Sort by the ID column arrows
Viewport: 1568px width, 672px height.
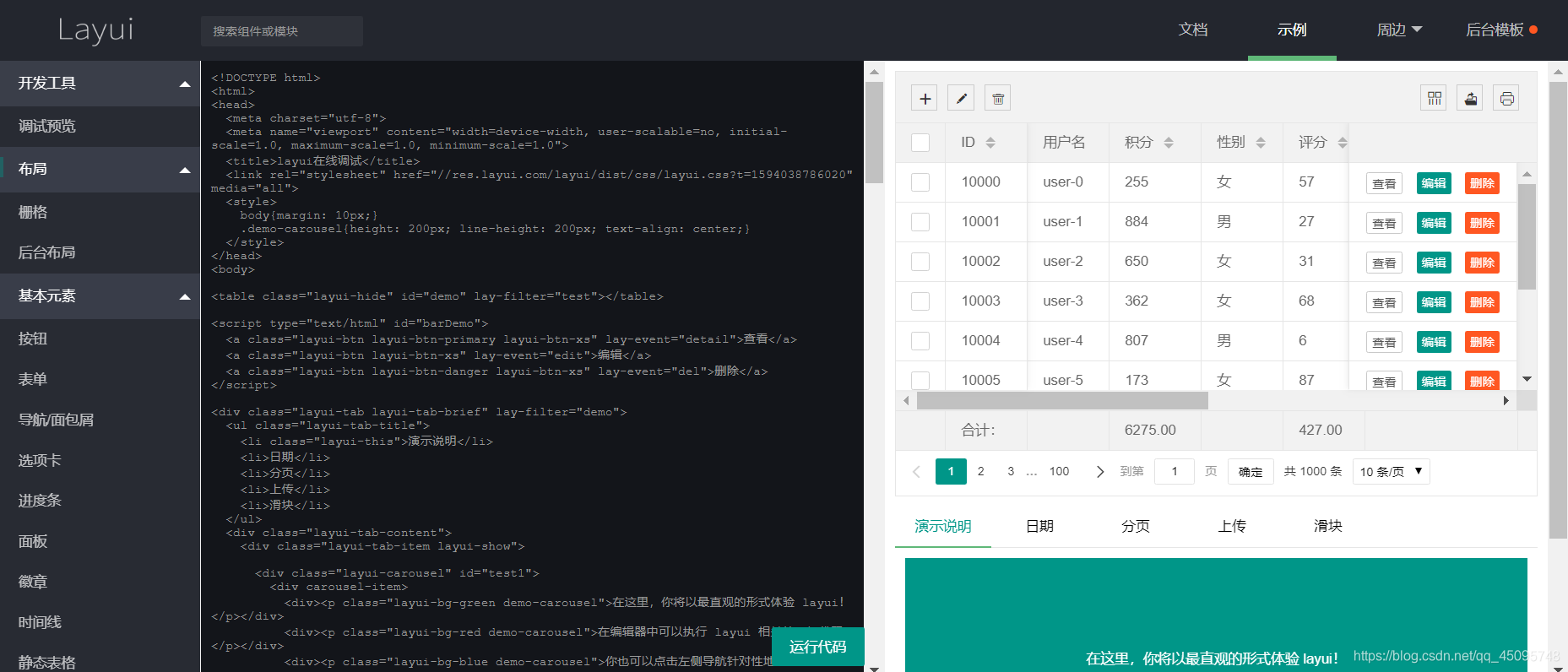(x=990, y=143)
